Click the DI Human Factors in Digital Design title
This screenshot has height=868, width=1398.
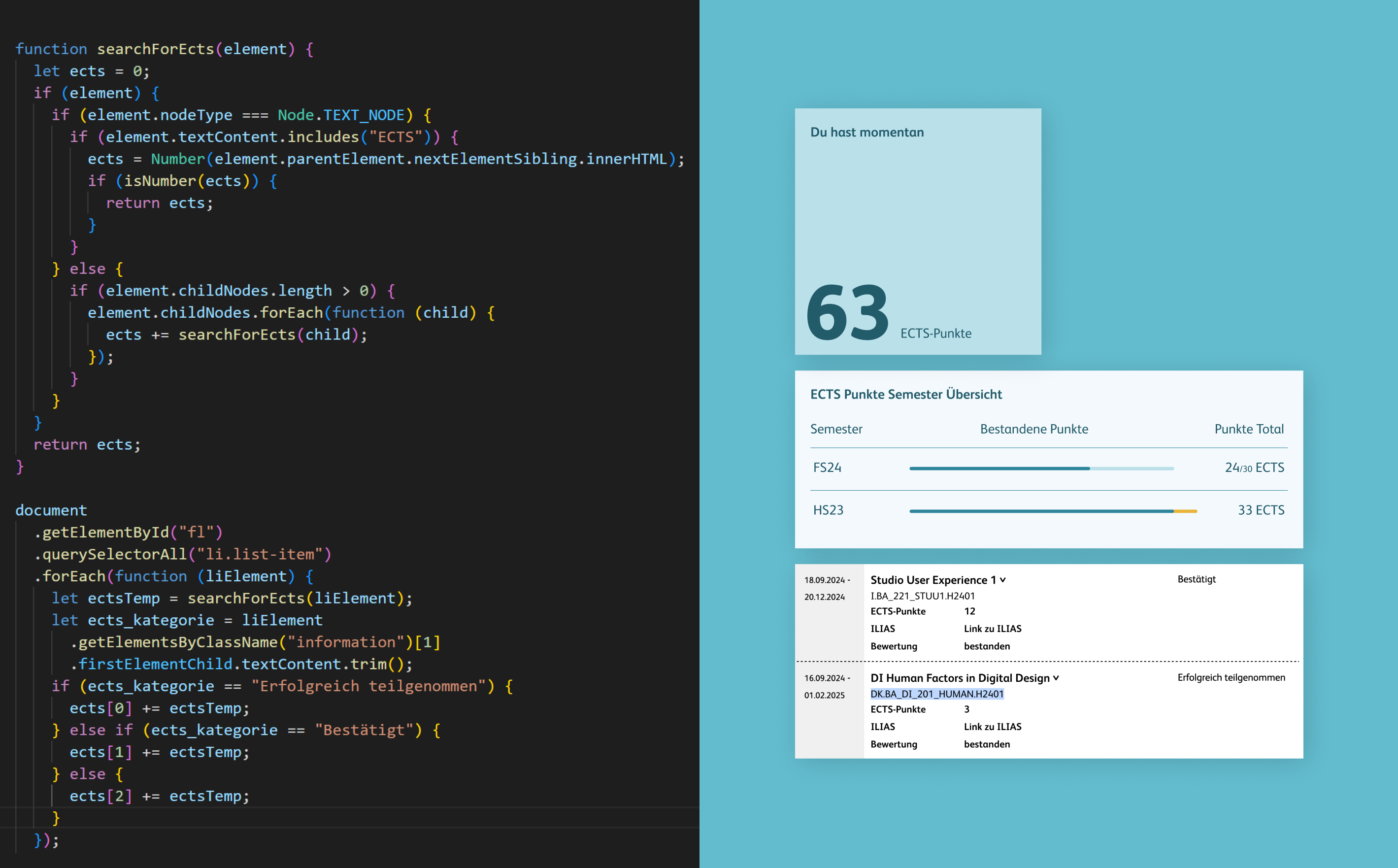point(960,678)
